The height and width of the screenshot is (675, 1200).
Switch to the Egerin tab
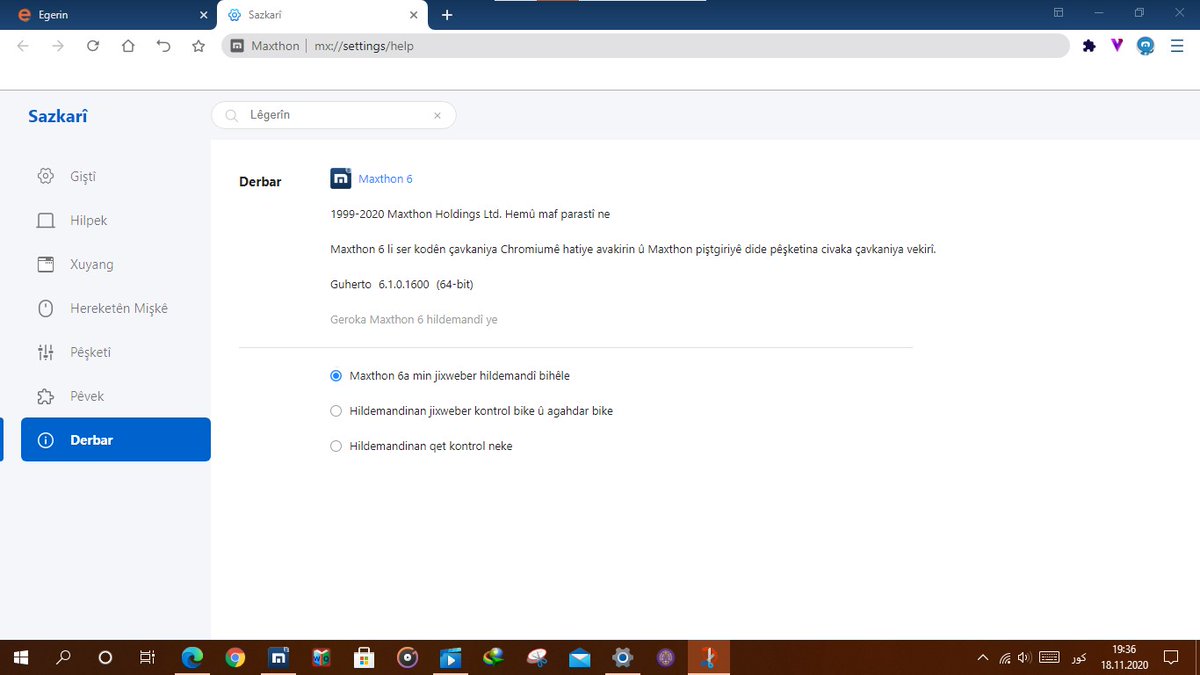point(108,15)
